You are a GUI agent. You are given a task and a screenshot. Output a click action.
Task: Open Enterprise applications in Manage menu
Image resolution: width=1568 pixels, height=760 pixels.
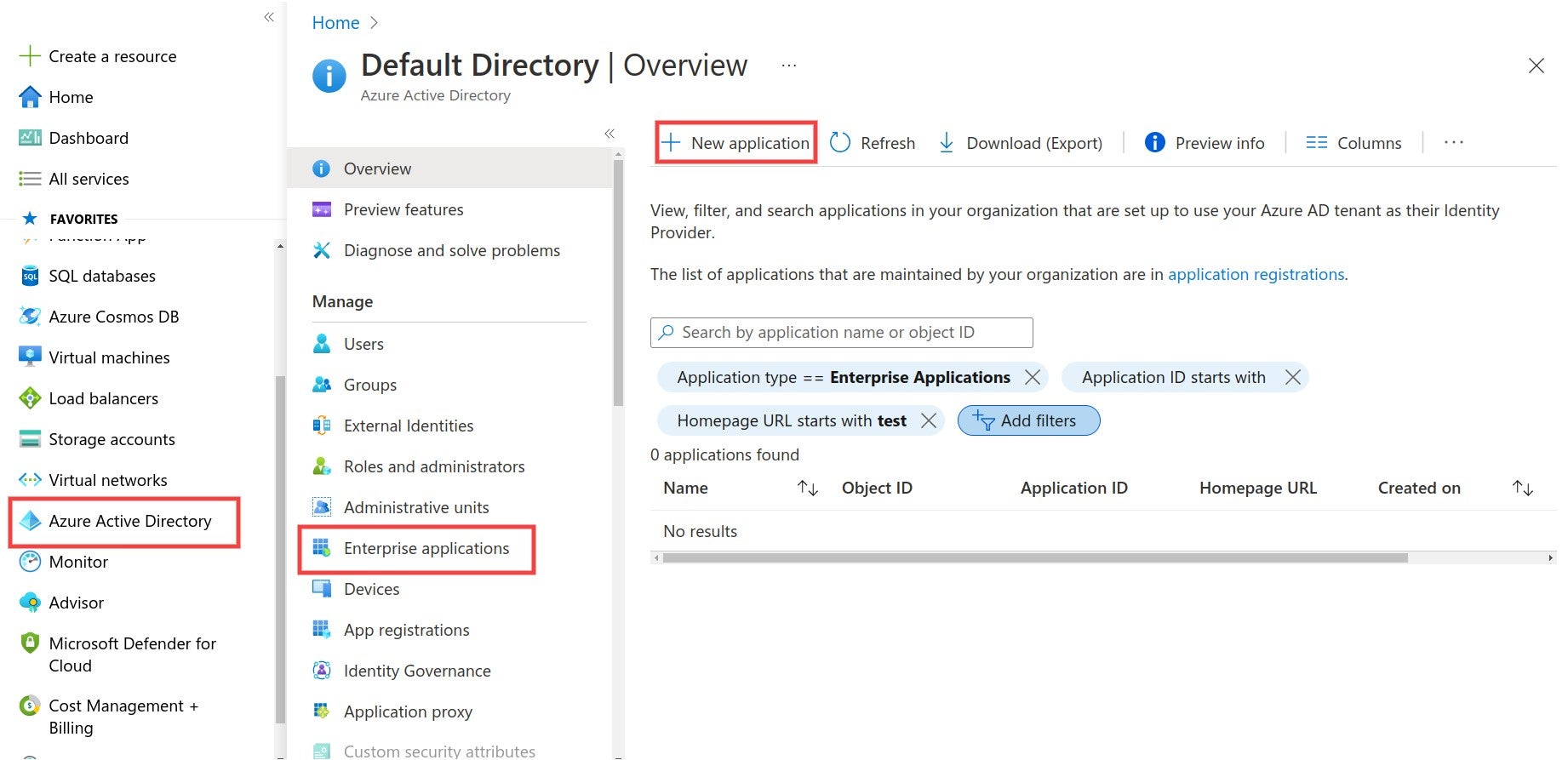tap(426, 549)
